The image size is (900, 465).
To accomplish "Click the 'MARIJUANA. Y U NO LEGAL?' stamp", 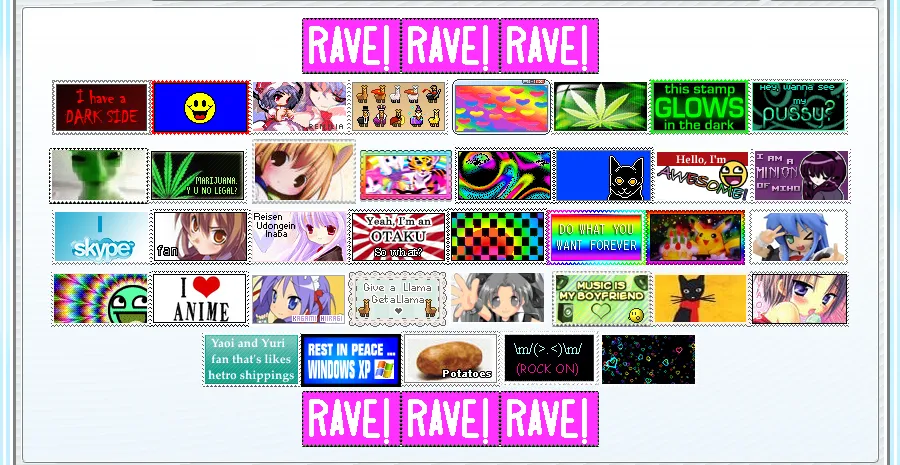I will coord(197,176).
